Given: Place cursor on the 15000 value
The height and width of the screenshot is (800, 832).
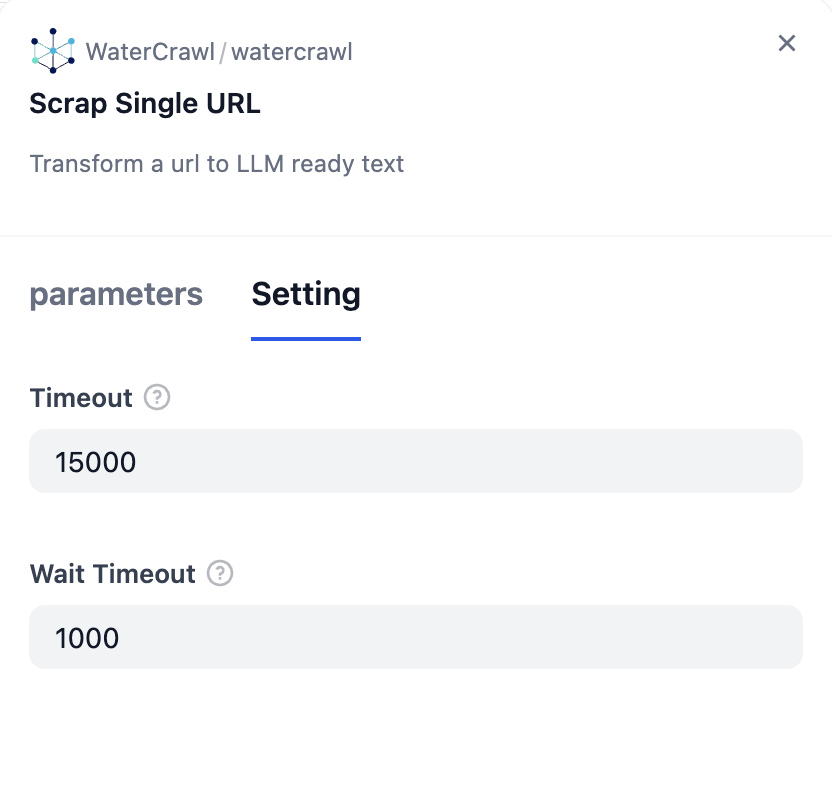Looking at the screenshot, I should 96,462.
